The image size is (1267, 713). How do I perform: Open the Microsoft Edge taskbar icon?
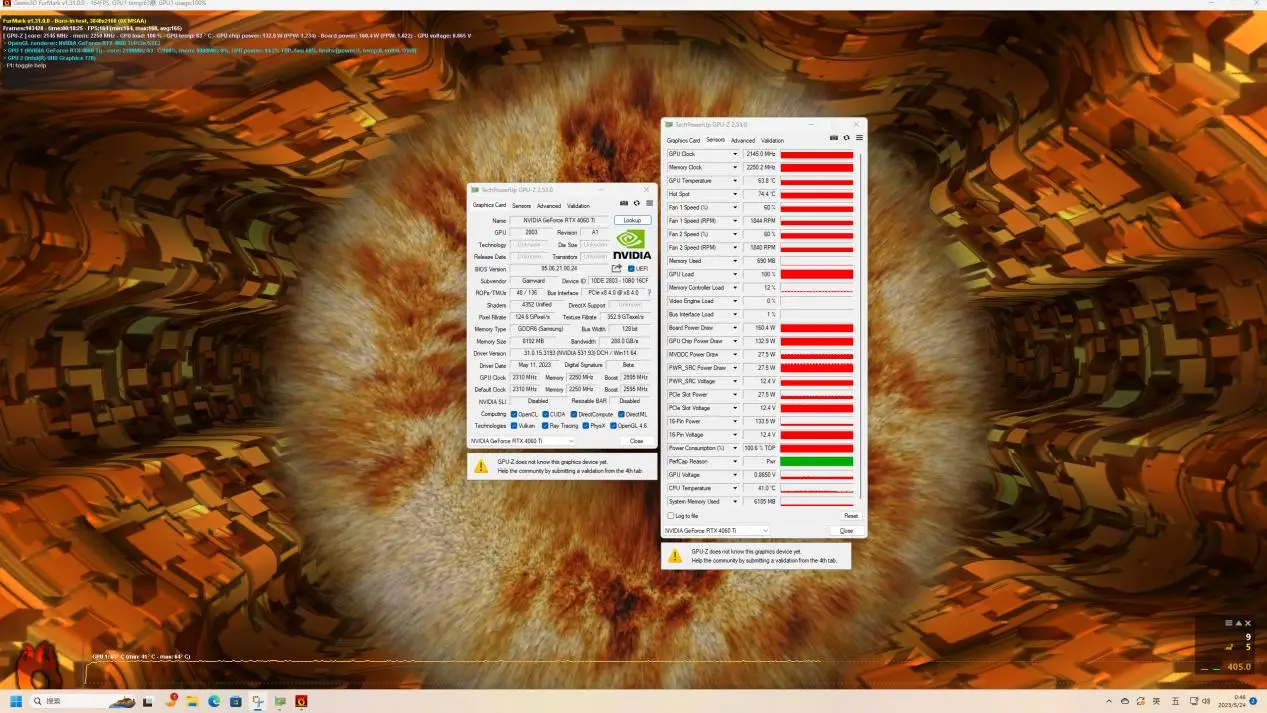click(x=214, y=701)
